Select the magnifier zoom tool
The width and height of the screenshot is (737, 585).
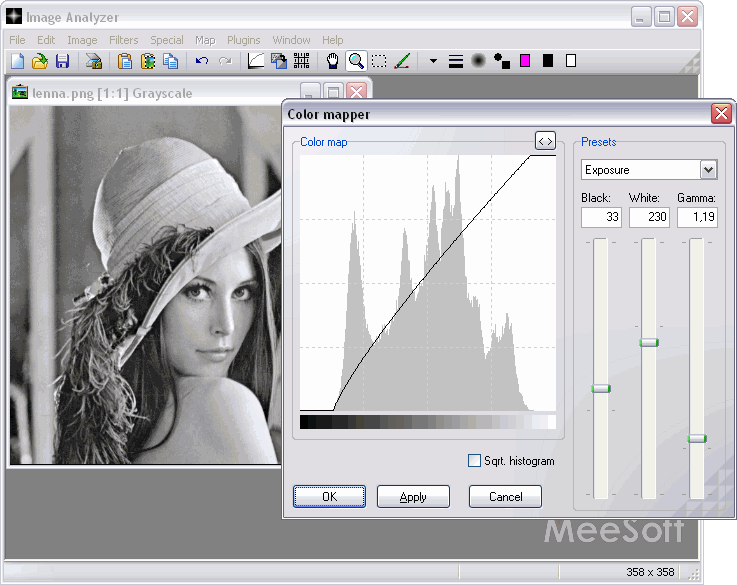click(x=356, y=61)
